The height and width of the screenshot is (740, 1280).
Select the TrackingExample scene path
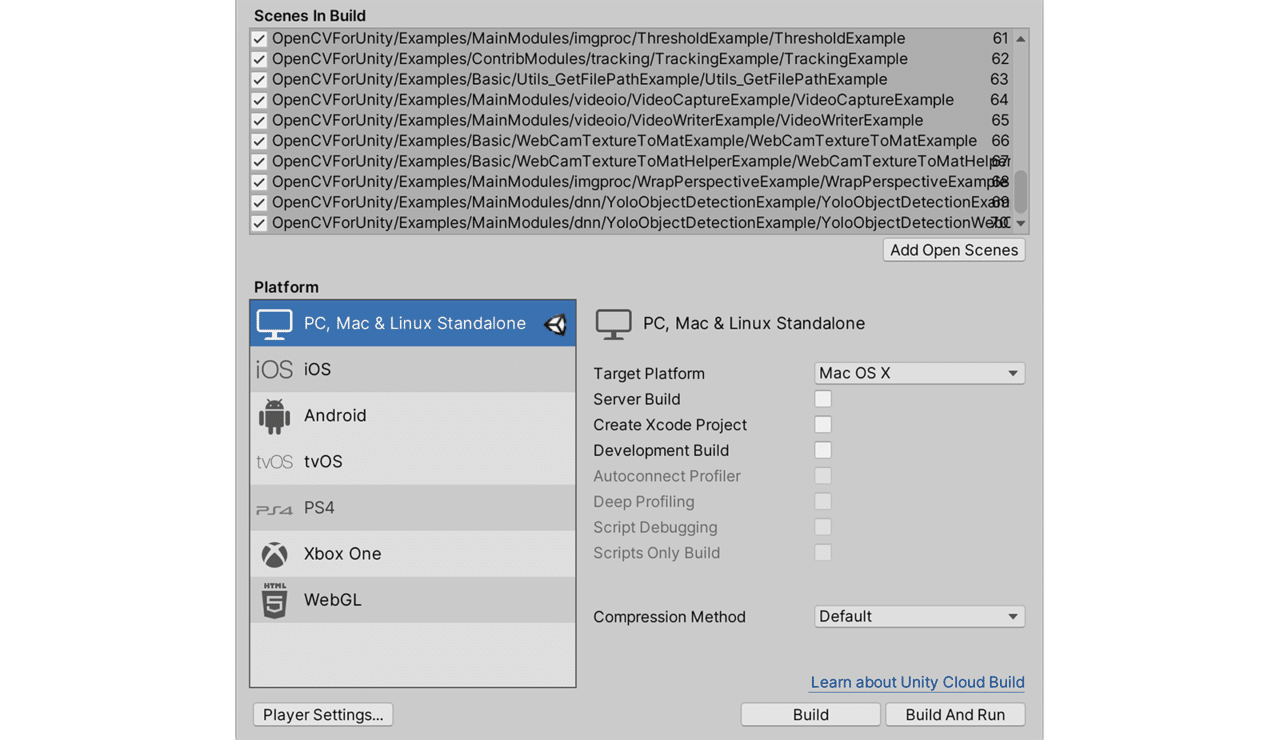click(590, 59)
